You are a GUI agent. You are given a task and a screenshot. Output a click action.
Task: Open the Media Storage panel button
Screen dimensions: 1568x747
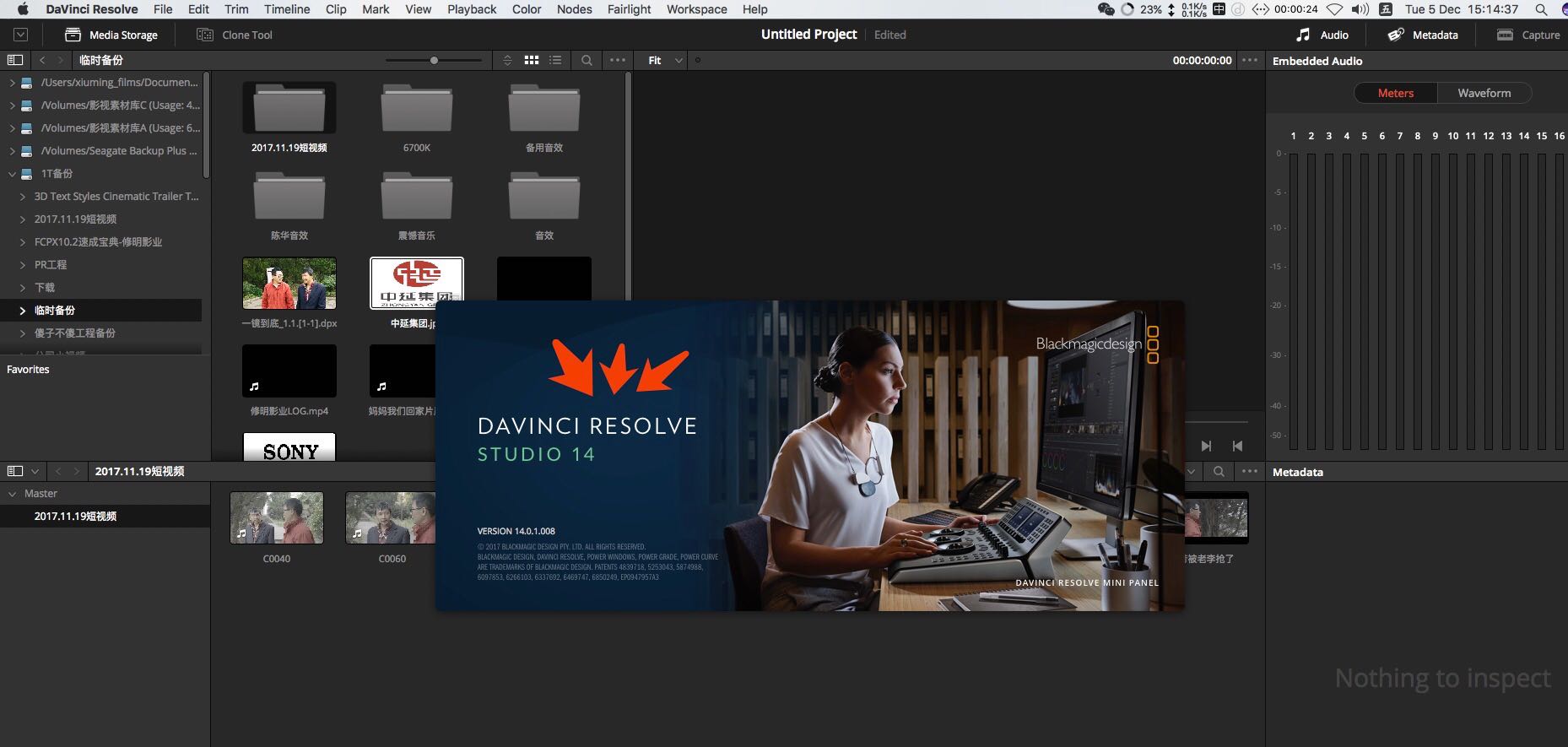coord(111,35)
